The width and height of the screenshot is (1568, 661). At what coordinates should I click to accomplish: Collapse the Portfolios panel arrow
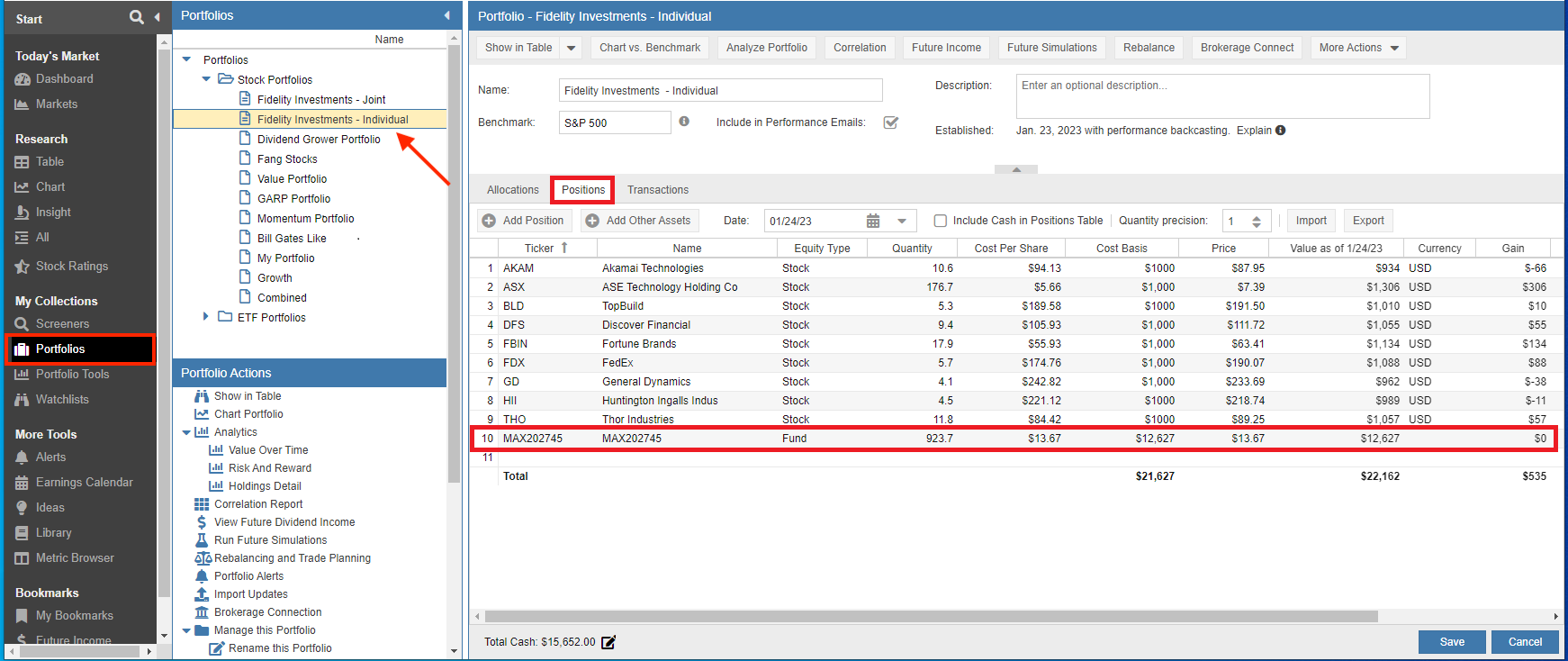447,15
